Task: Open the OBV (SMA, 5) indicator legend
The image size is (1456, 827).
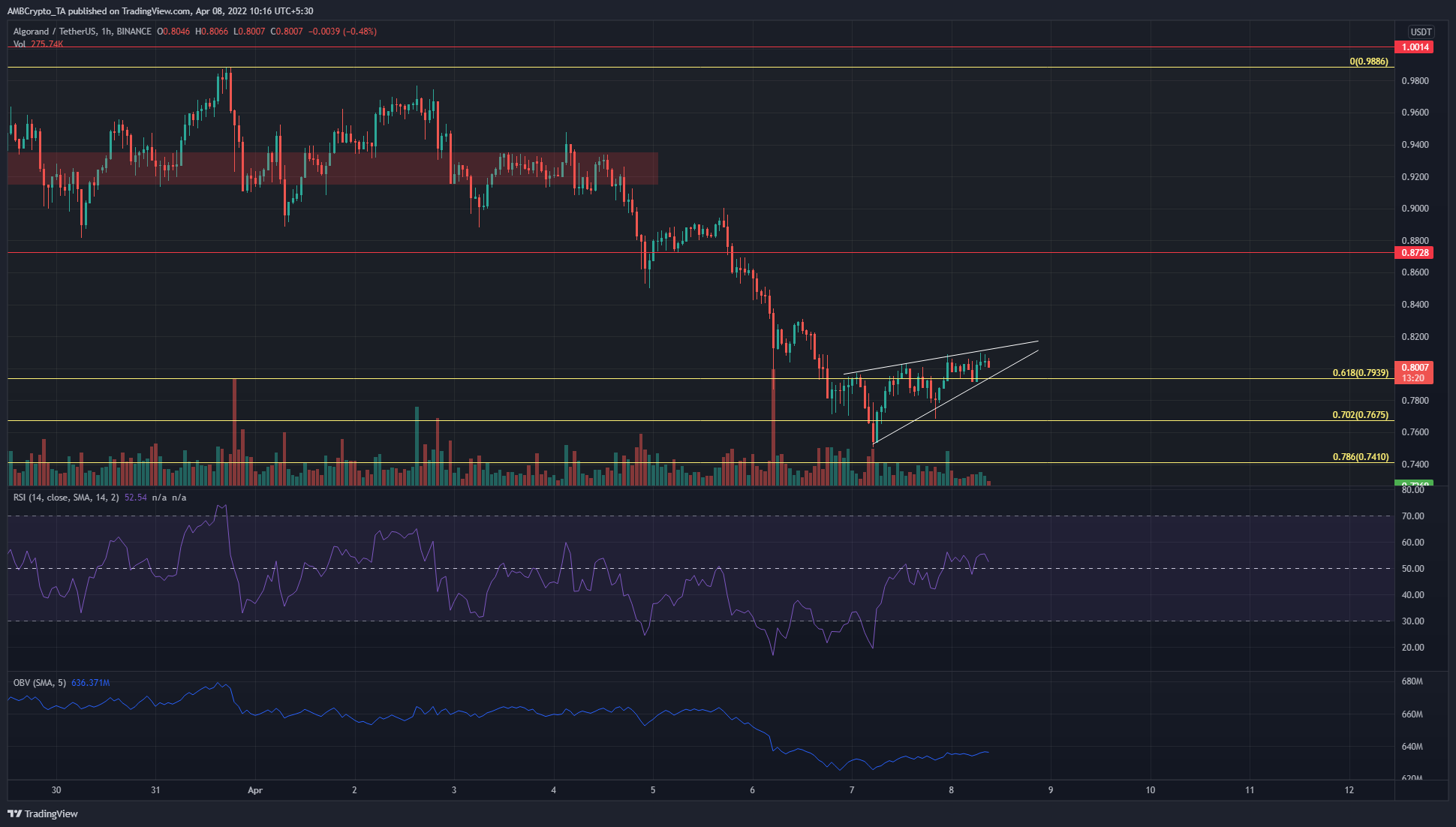Action: click(40, 683)
